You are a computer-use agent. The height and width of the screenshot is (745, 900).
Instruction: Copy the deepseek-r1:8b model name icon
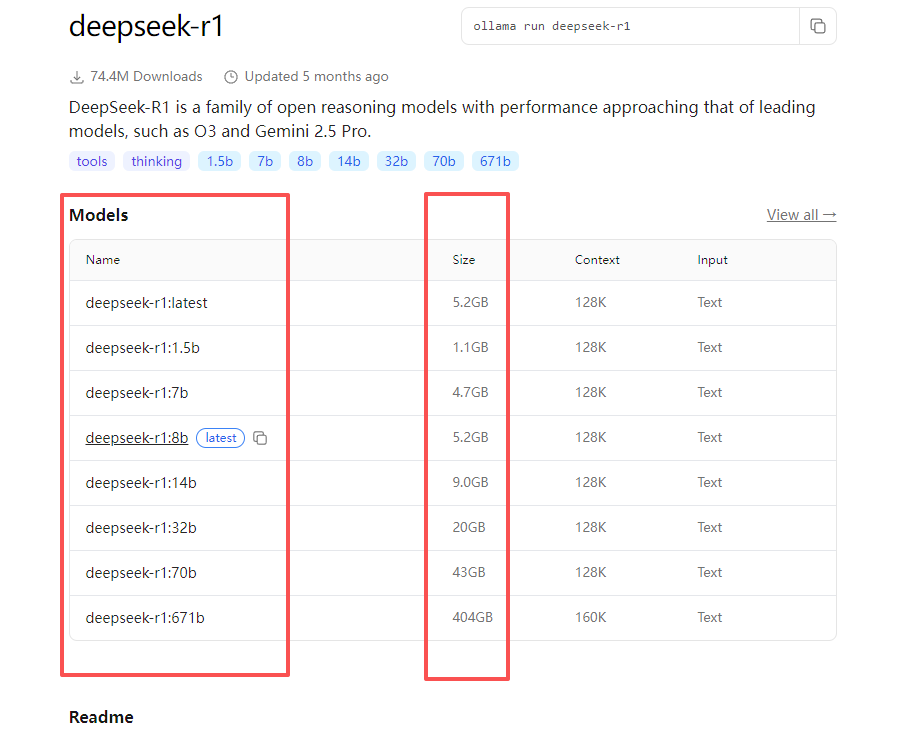(260, 438)
